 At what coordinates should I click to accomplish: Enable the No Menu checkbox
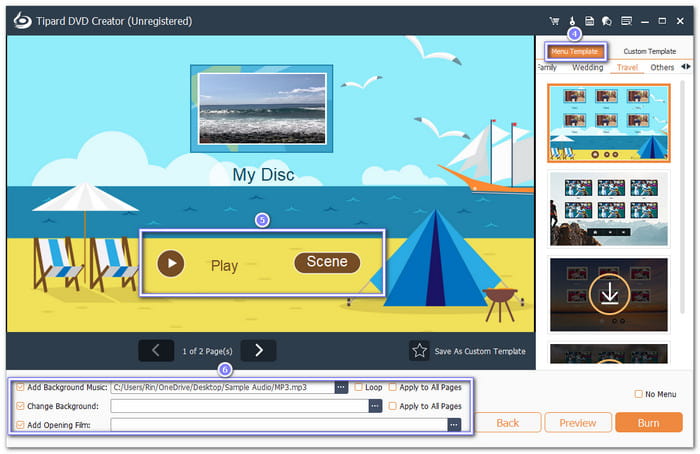(638, 394)
